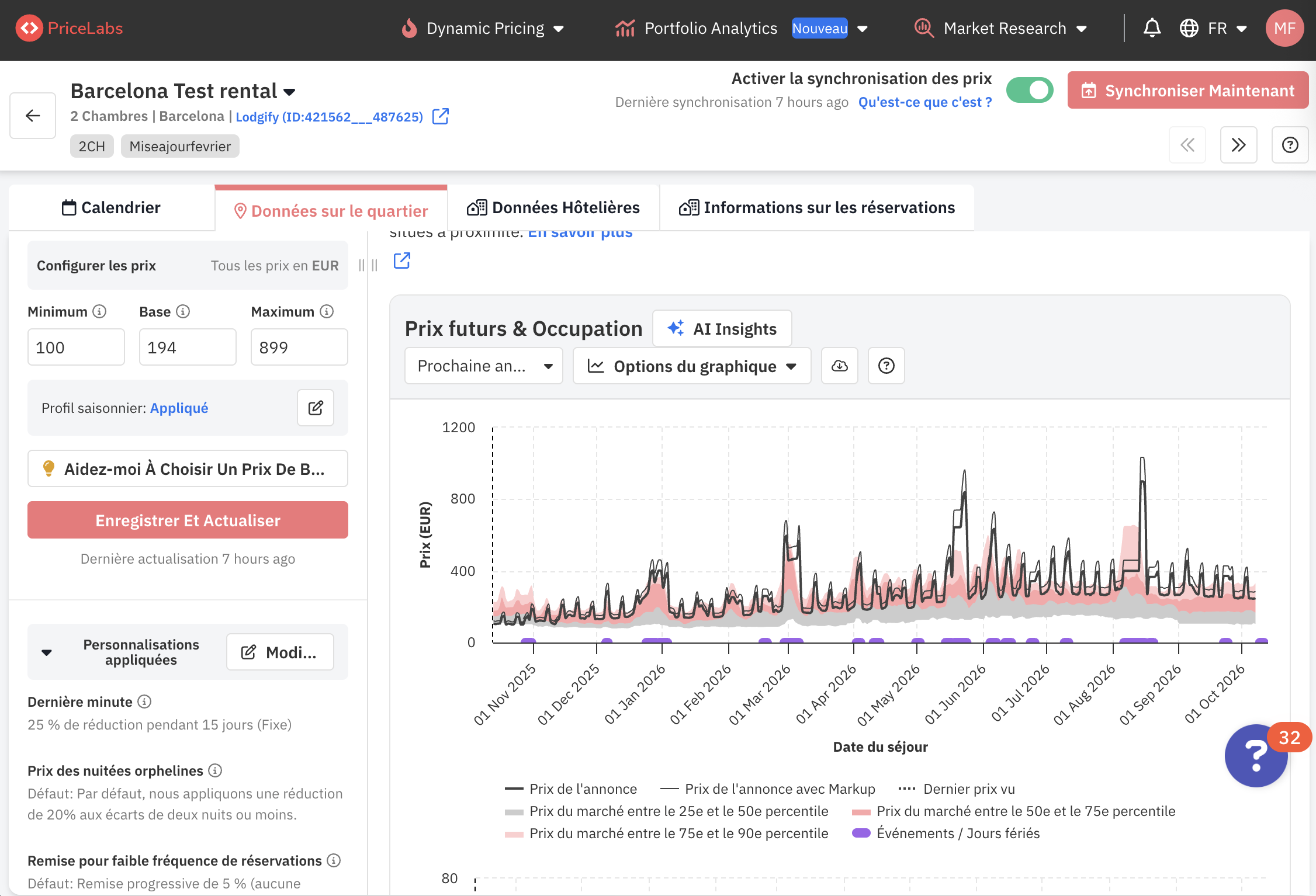
Task: Toggle Dernier prix vu legend series
Action: click(968, 789)
